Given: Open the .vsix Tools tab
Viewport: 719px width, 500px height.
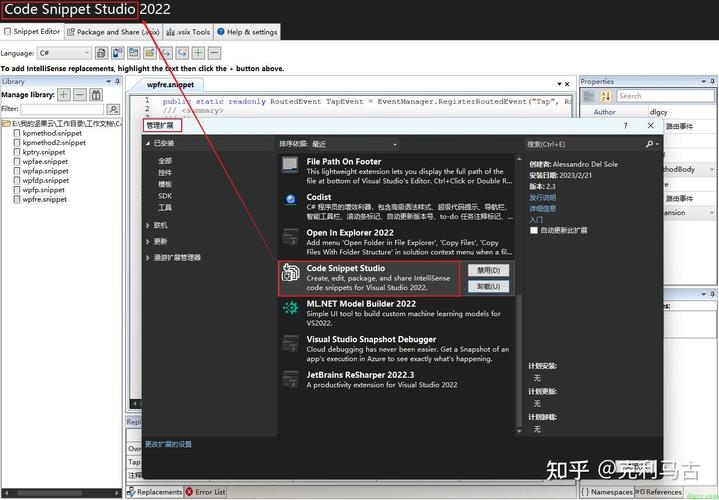Looking at the screenshot, I should [x=188, y=32].
